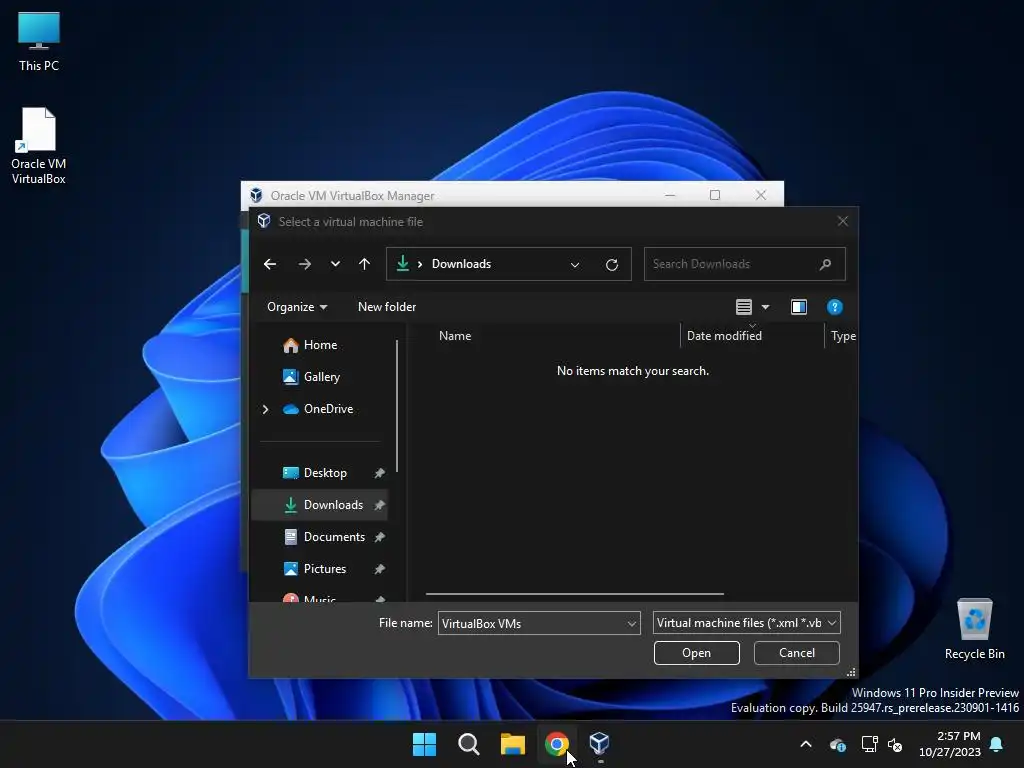Open notifications bell icon

(x=997, y=744)
